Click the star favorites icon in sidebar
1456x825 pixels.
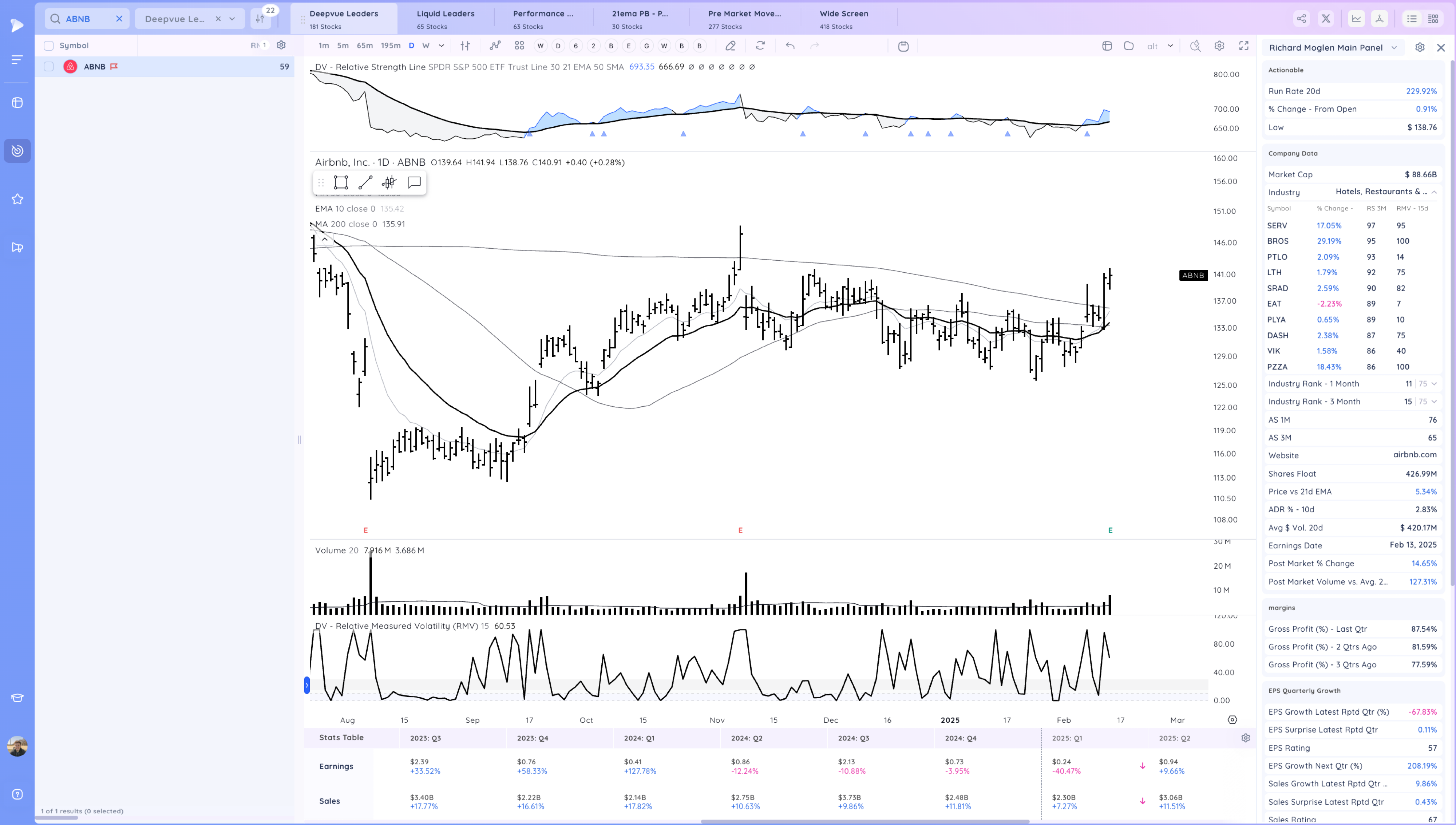(x=17, y=199)
